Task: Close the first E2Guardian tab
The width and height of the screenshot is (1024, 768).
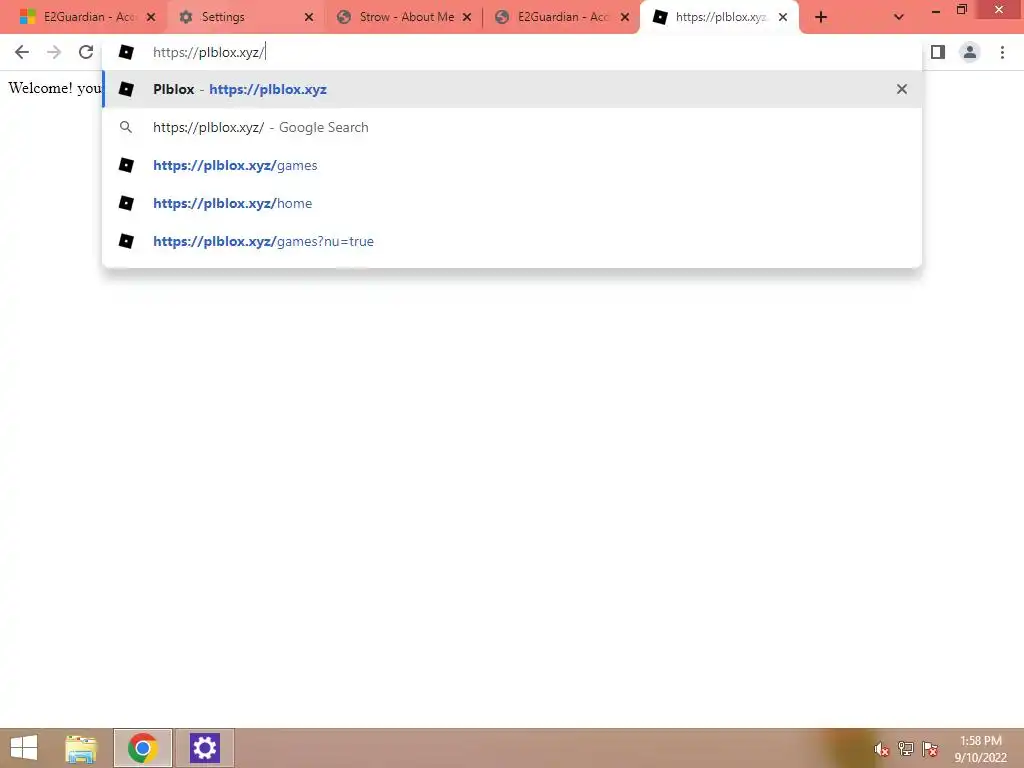Action: pos(151,18)
